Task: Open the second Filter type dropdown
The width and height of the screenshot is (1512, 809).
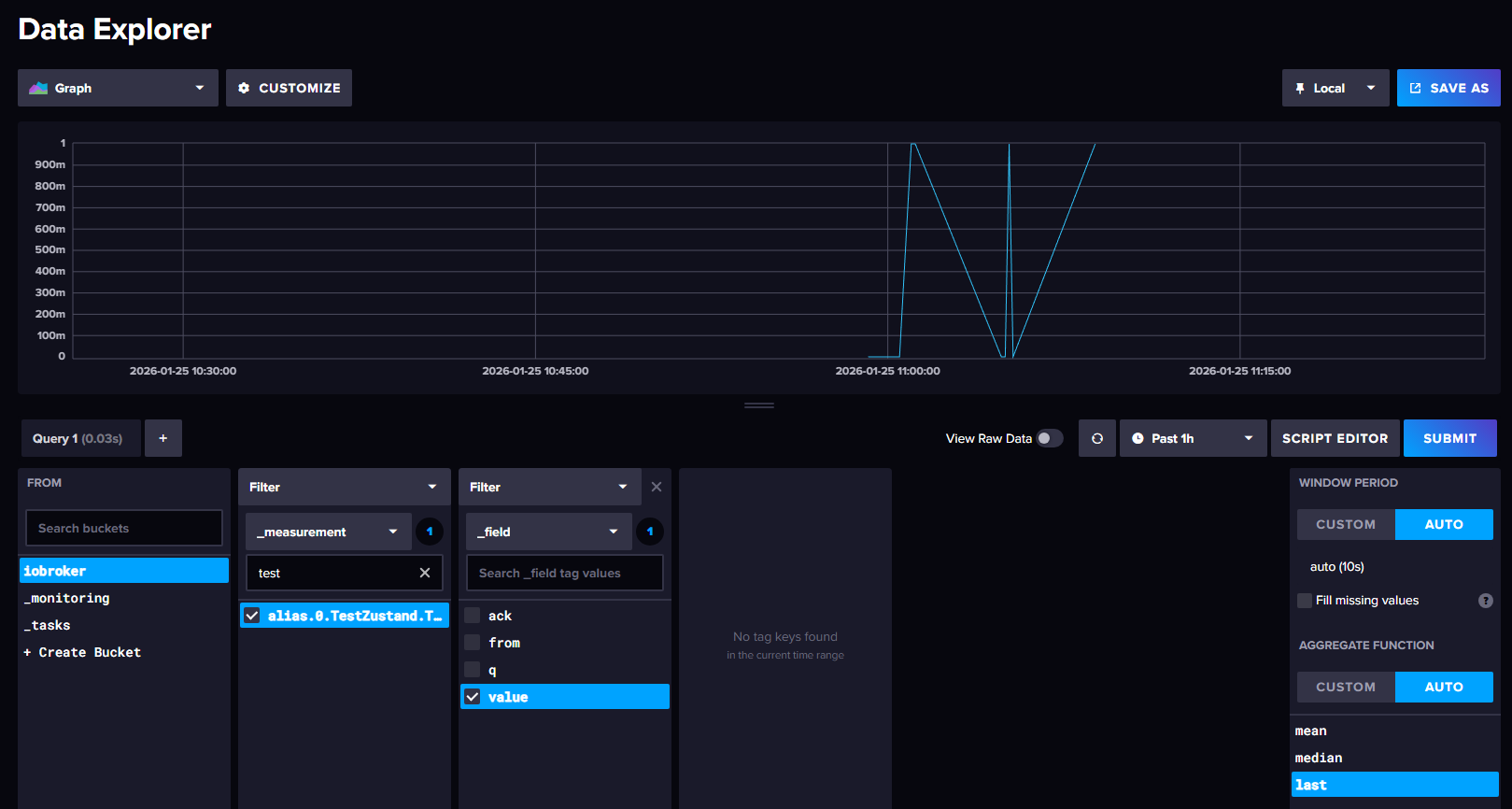Action: (550, 487)
